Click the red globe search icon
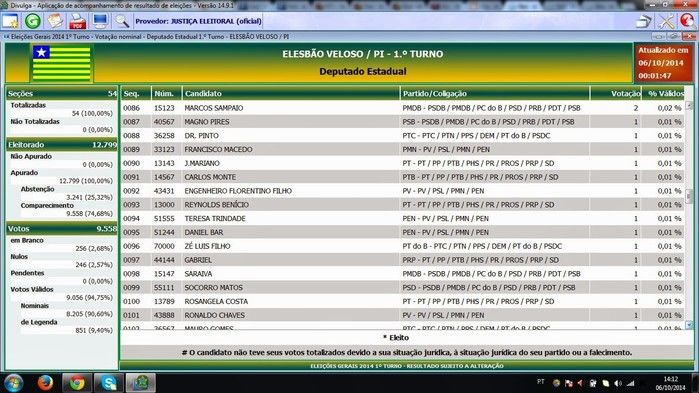Viewport: 699px width, 393px height. click(687, 21)
